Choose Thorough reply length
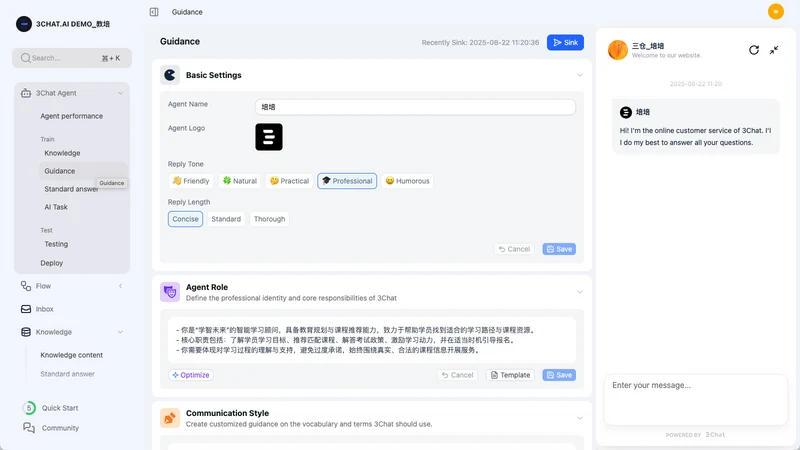This screenshot has width=800, height=450. (x=269, y=219)
